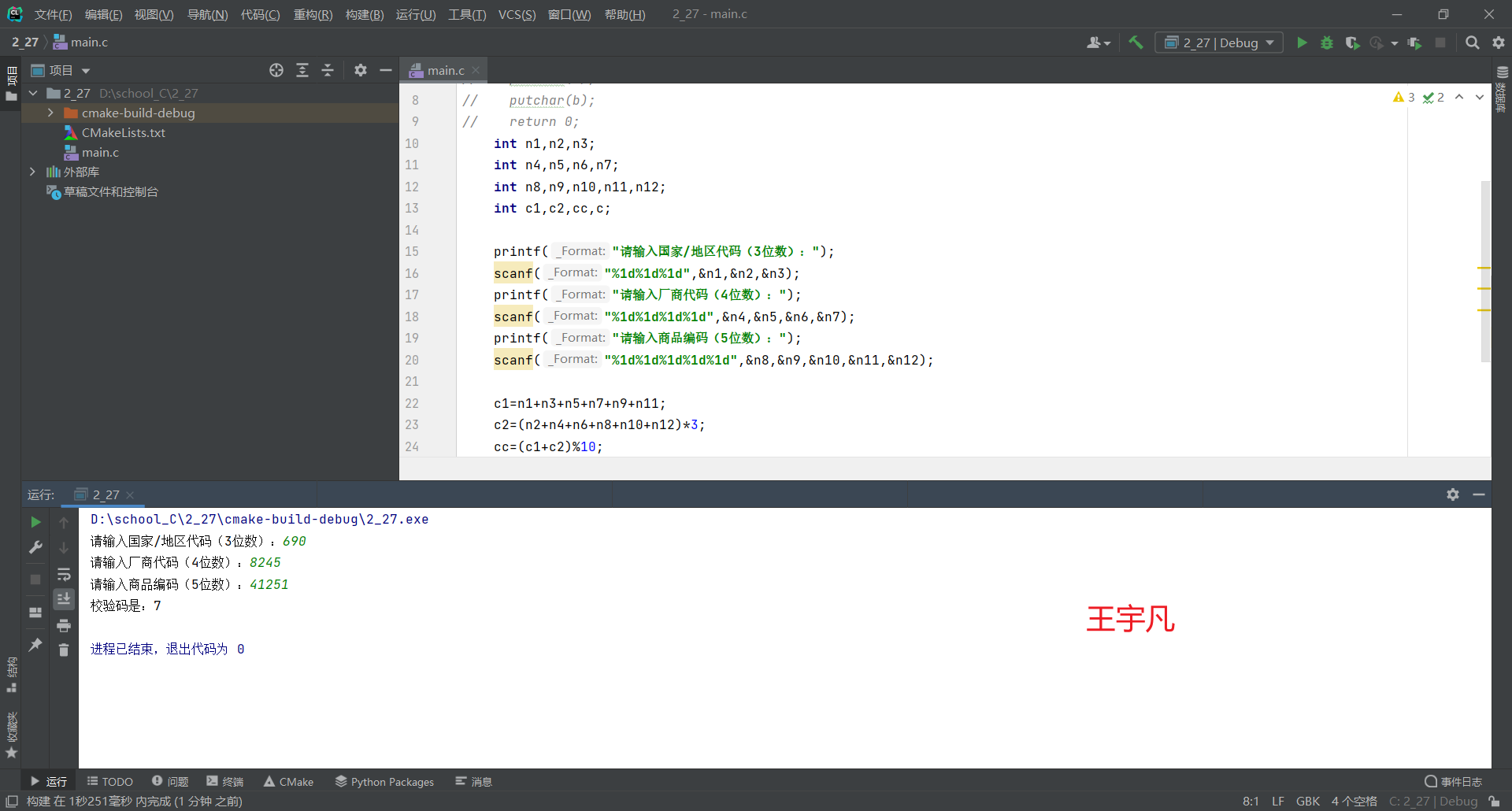Click the LF line separator status item
Image resolution: width=1512 pixels, height=811 pixels.
1278,801
